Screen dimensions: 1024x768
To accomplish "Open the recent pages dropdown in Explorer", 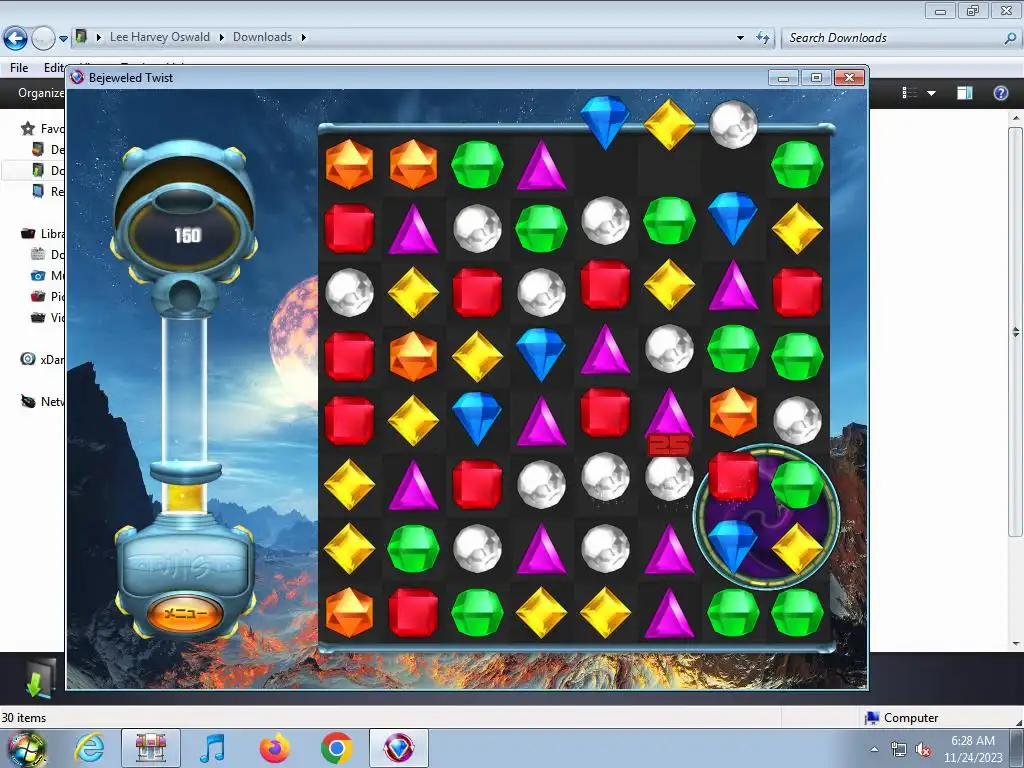I will (x=63, y=39).
